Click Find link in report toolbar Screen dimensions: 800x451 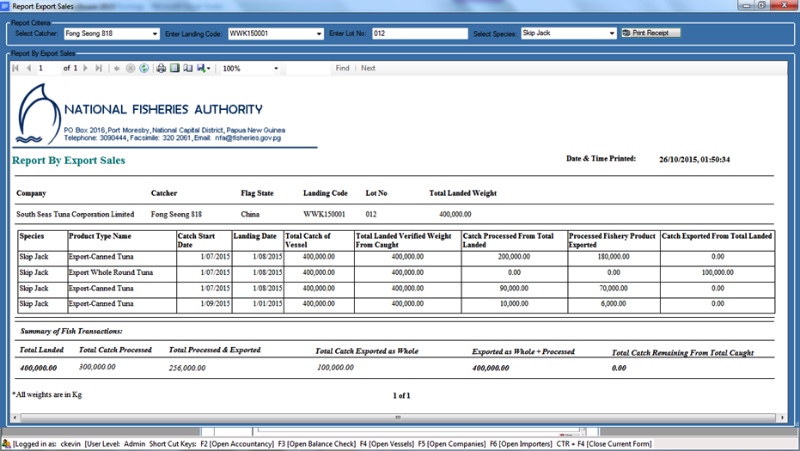click(x=342, y=68)
